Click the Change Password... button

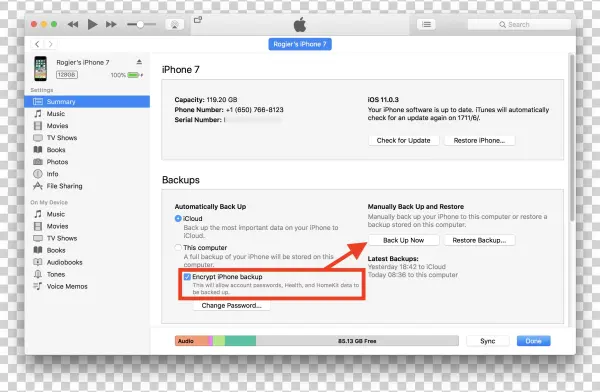(x=232, y=305)
